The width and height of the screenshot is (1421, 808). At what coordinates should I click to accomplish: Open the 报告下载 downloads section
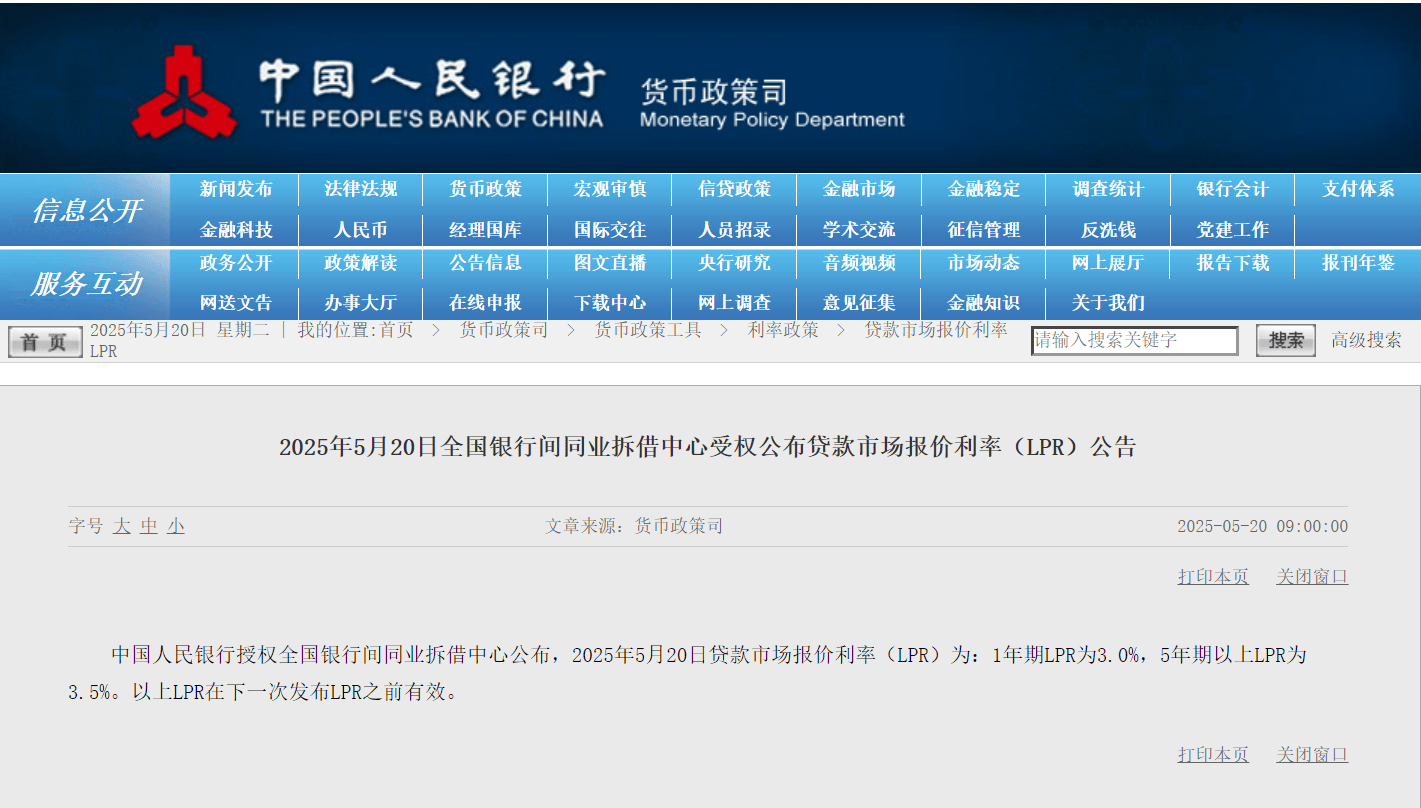point(1231,264)
